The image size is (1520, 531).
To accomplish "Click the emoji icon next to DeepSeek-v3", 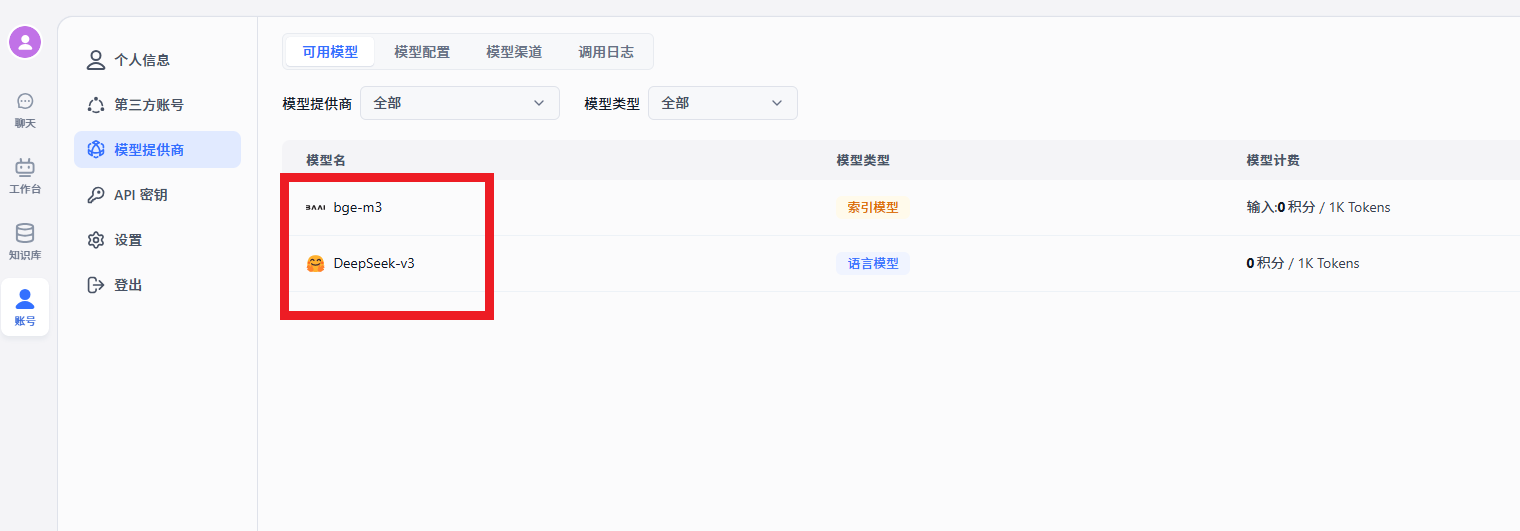I will click(315, 264).
